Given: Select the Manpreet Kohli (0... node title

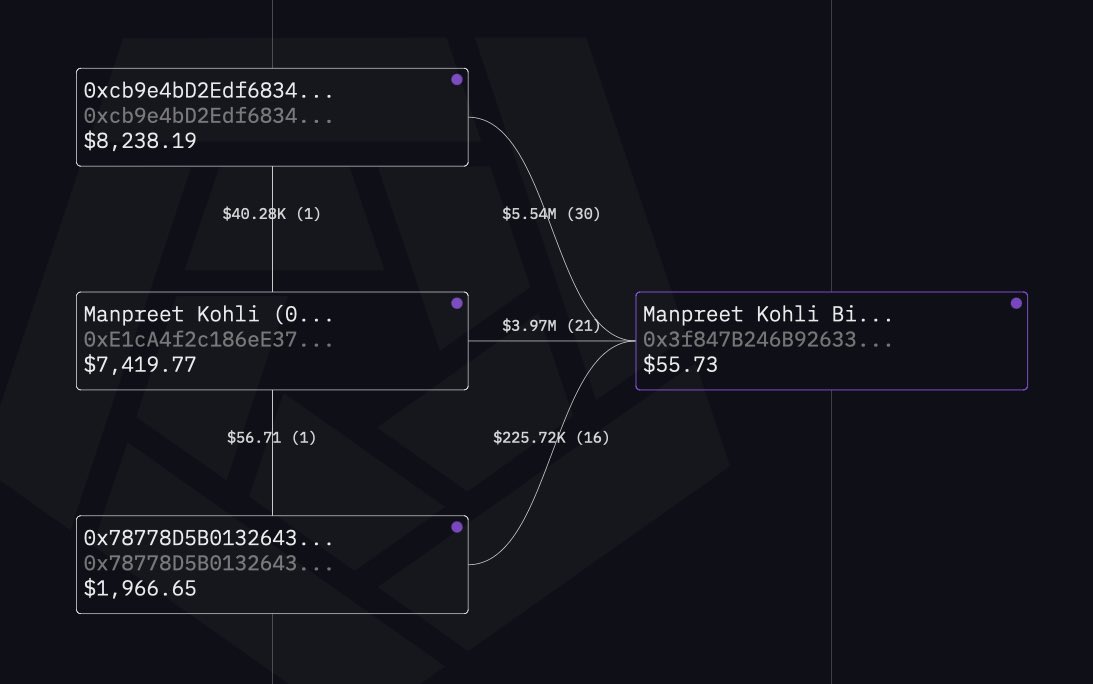Looking at the screenshot, I should click(208, 314).
